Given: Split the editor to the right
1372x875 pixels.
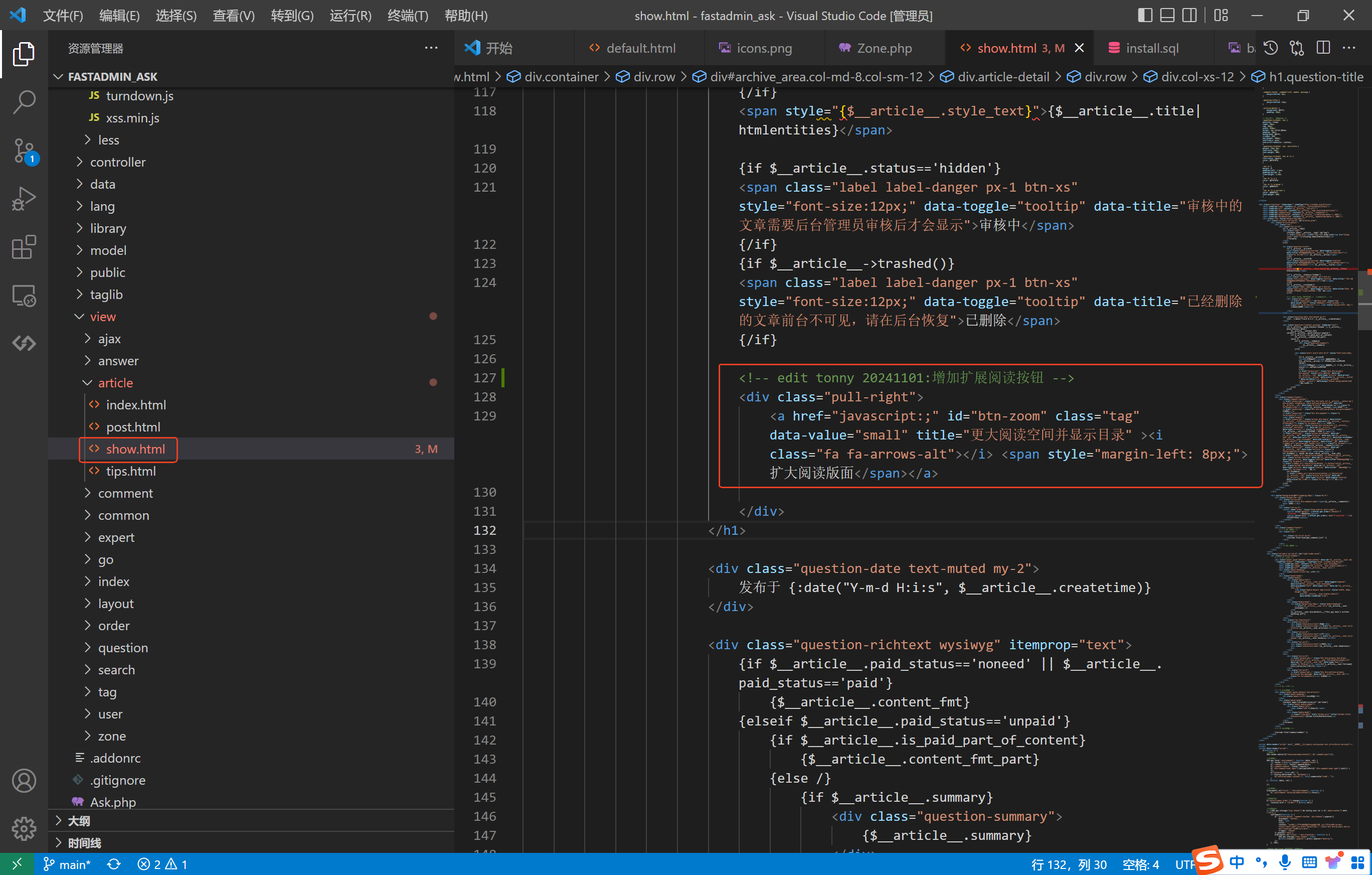Looking at the screenshot, I should pos(1323,48).
